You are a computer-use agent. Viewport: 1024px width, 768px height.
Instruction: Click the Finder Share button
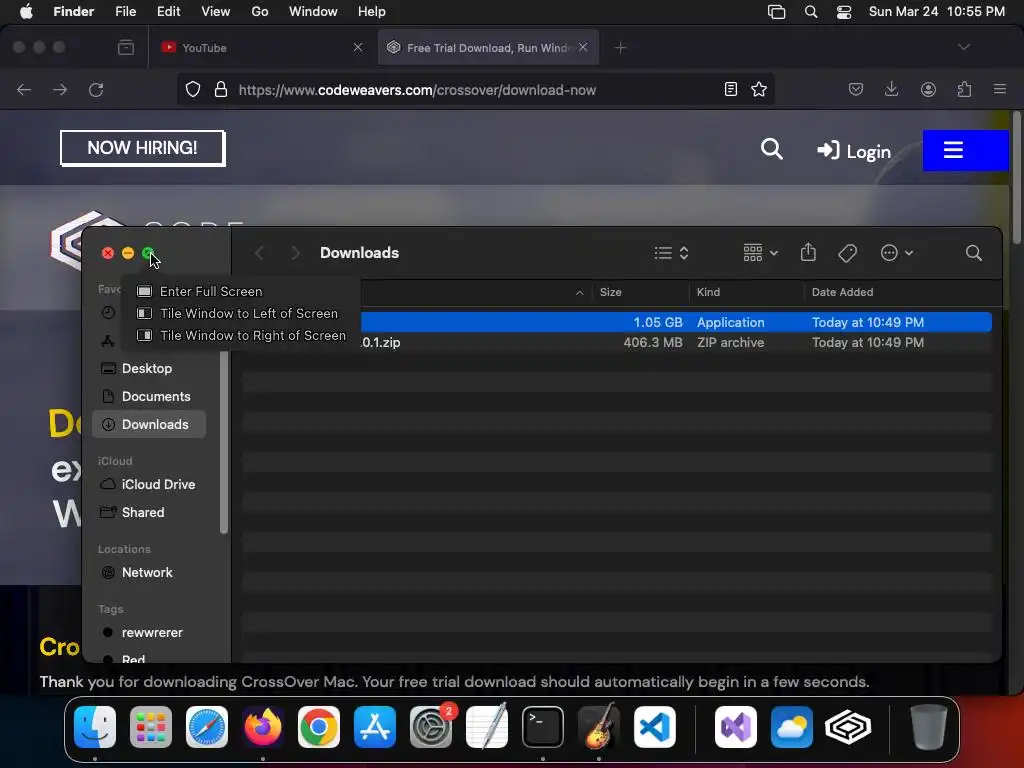point(808,252)
